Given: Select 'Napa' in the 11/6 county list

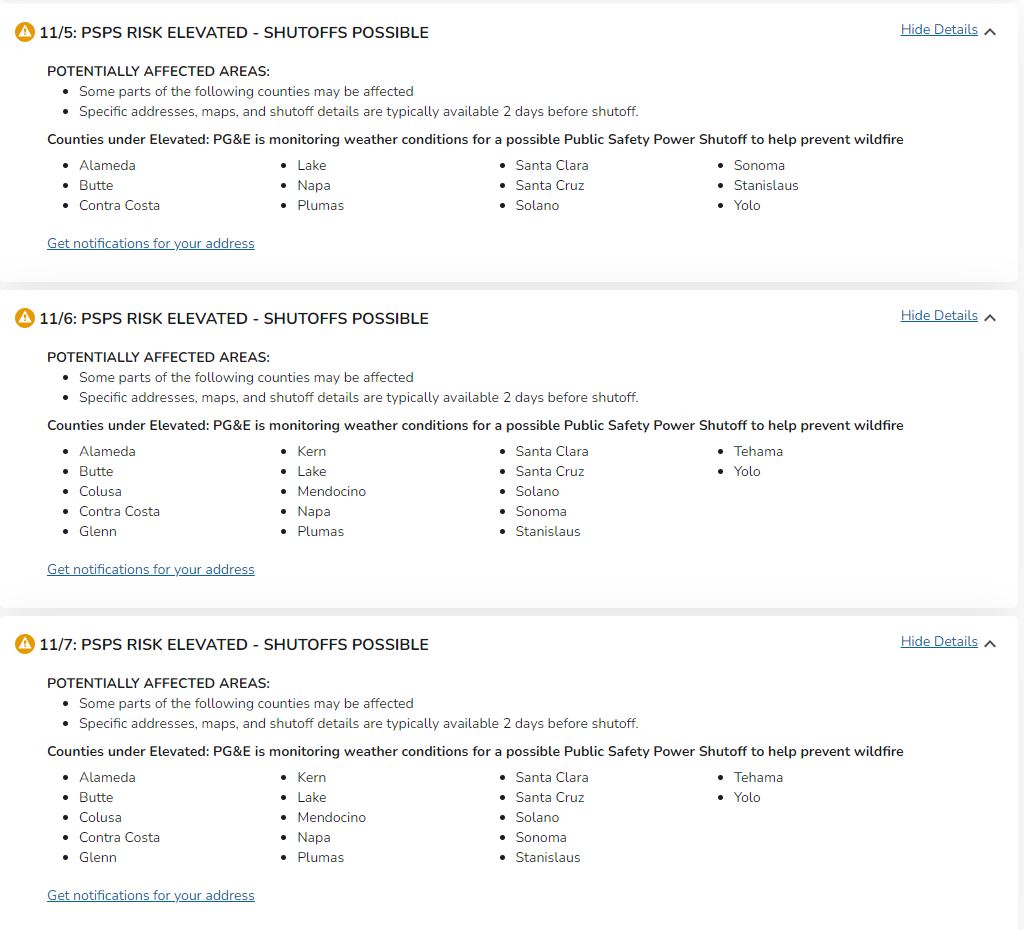Looking at the screenshot, I should click(x=313, y=511).
